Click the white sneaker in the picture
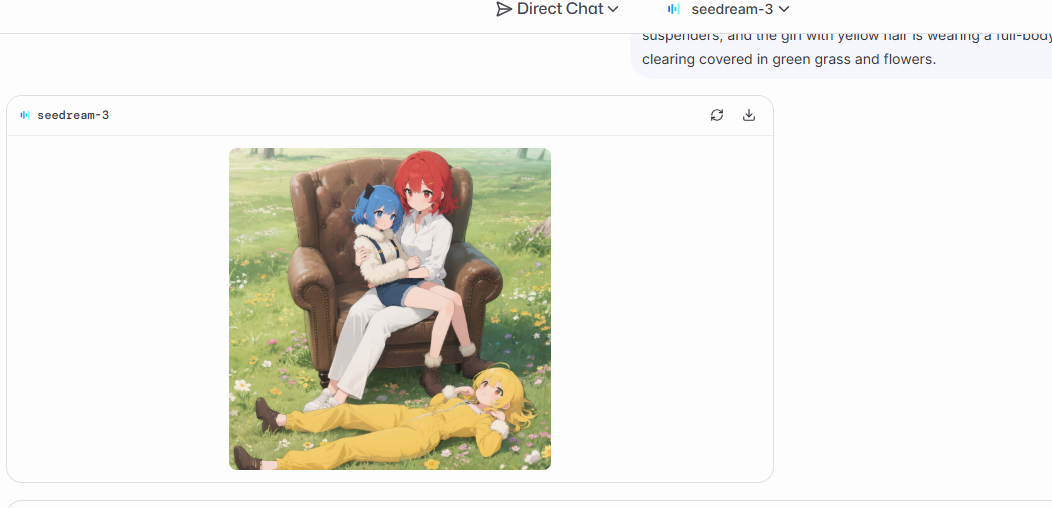 pos(320,401)
